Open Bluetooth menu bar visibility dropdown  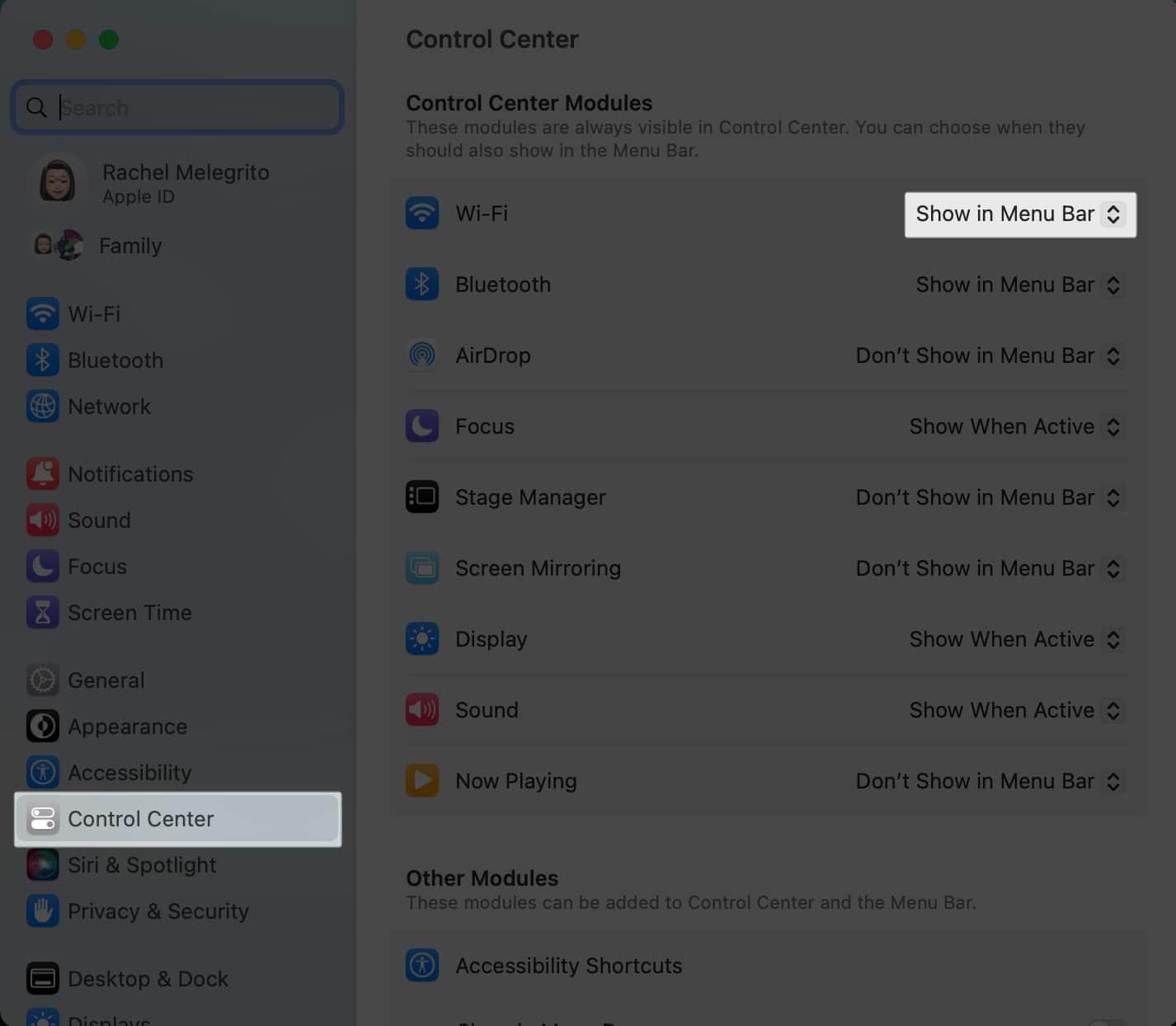click(1019, 285)
